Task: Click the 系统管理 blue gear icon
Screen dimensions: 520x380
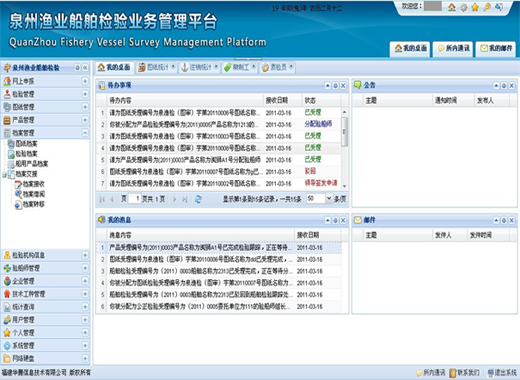Action: (x=7, y=346)
